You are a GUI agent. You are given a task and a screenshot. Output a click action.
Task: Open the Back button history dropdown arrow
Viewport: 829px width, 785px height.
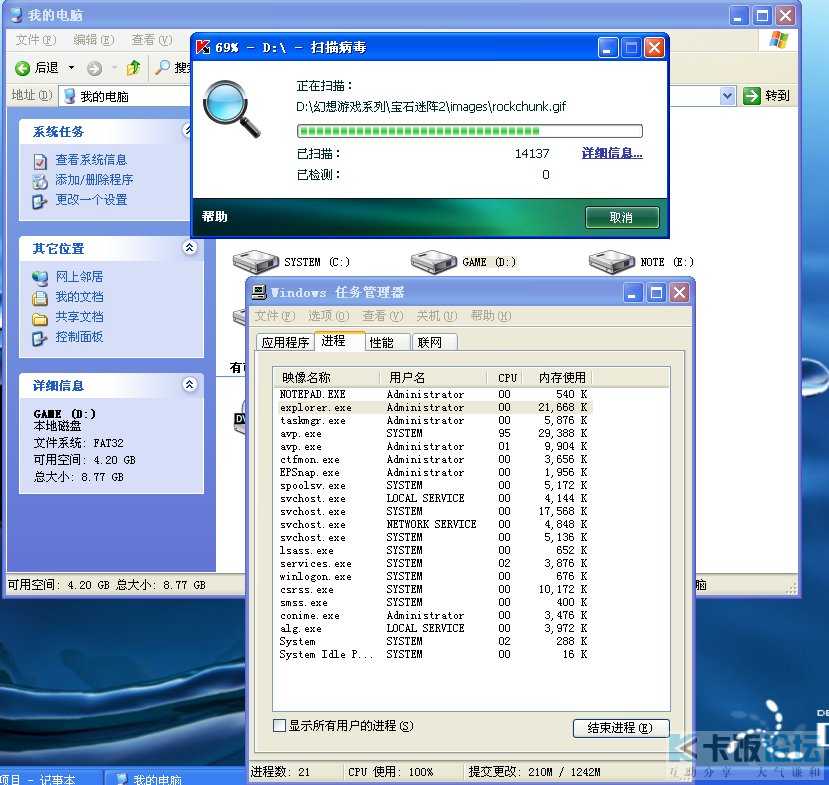click(x=71, y=68)
